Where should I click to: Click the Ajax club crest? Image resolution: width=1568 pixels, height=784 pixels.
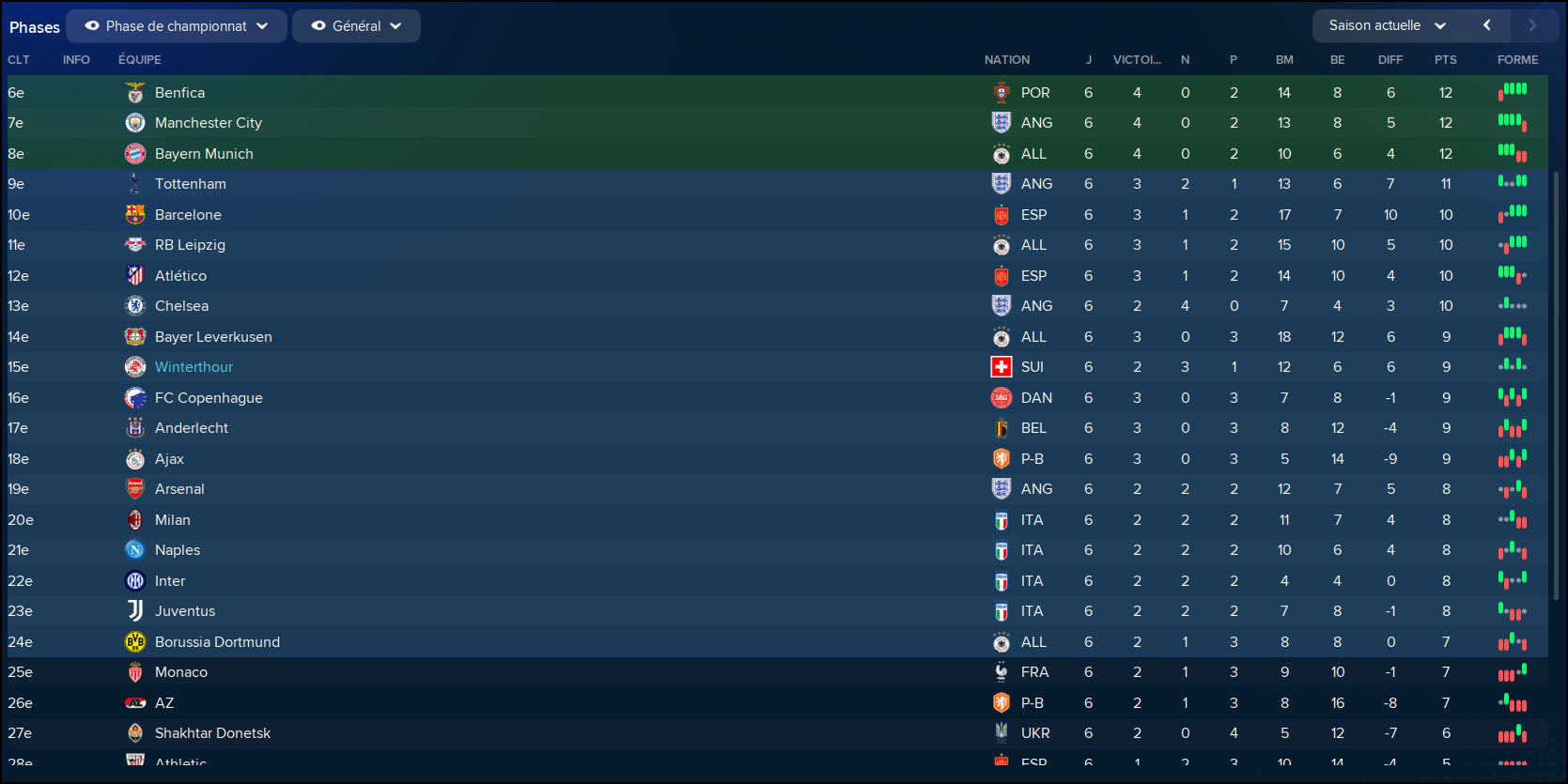pyautogui.click(x=135, y=459)
